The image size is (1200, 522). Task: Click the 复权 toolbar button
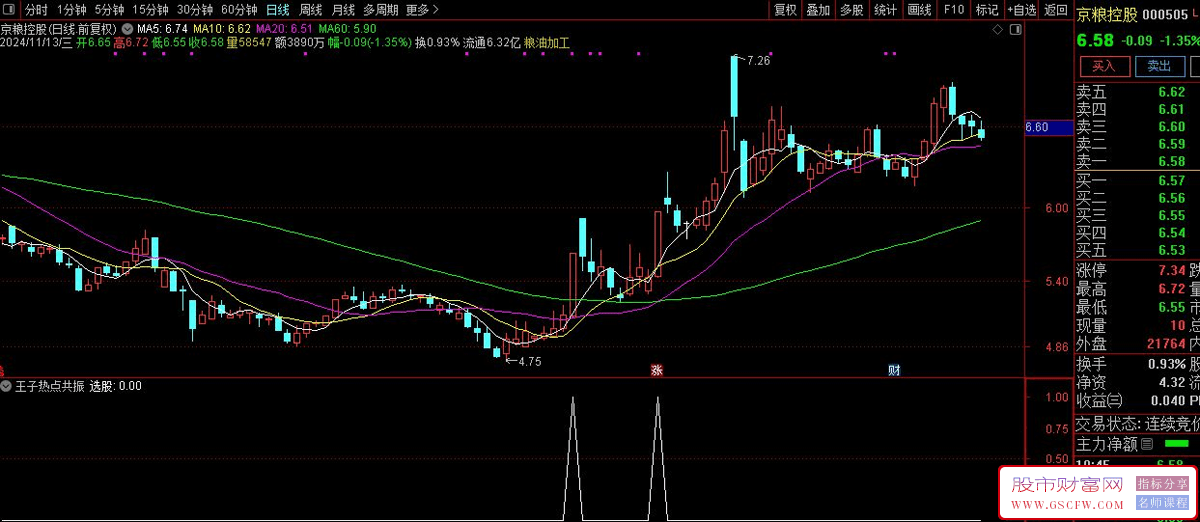[x=786, y=10]
